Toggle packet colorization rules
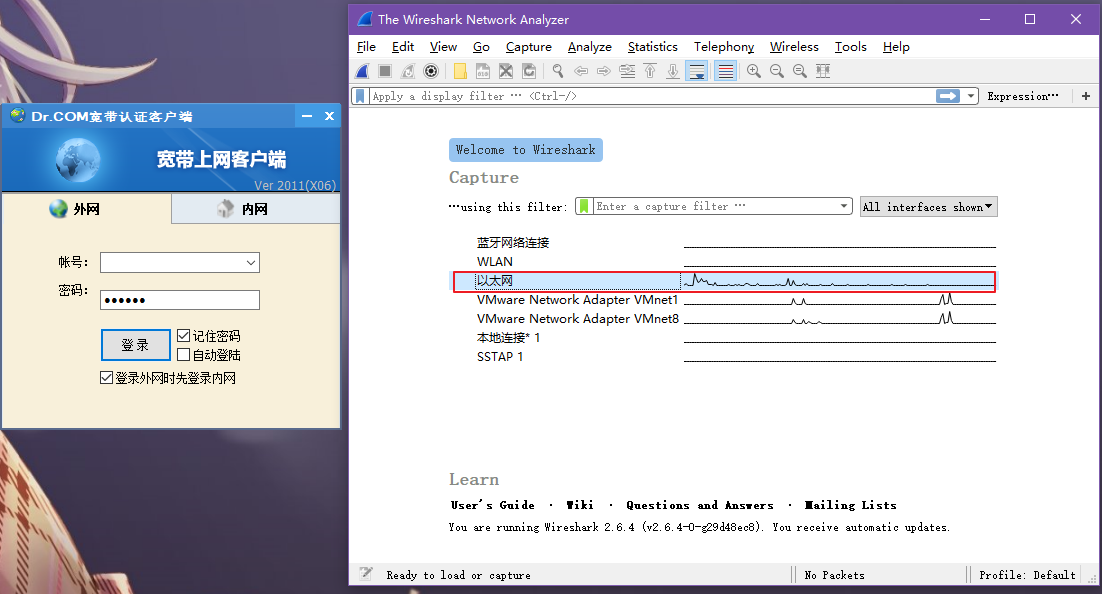This screenshot has height=594, width=1102. click(726, 71)
